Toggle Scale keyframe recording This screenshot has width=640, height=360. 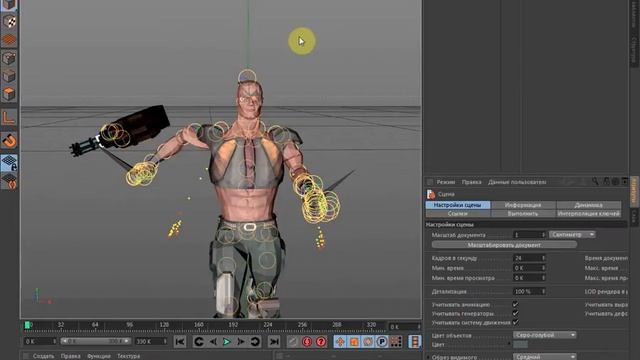click(x=354, y=342)
